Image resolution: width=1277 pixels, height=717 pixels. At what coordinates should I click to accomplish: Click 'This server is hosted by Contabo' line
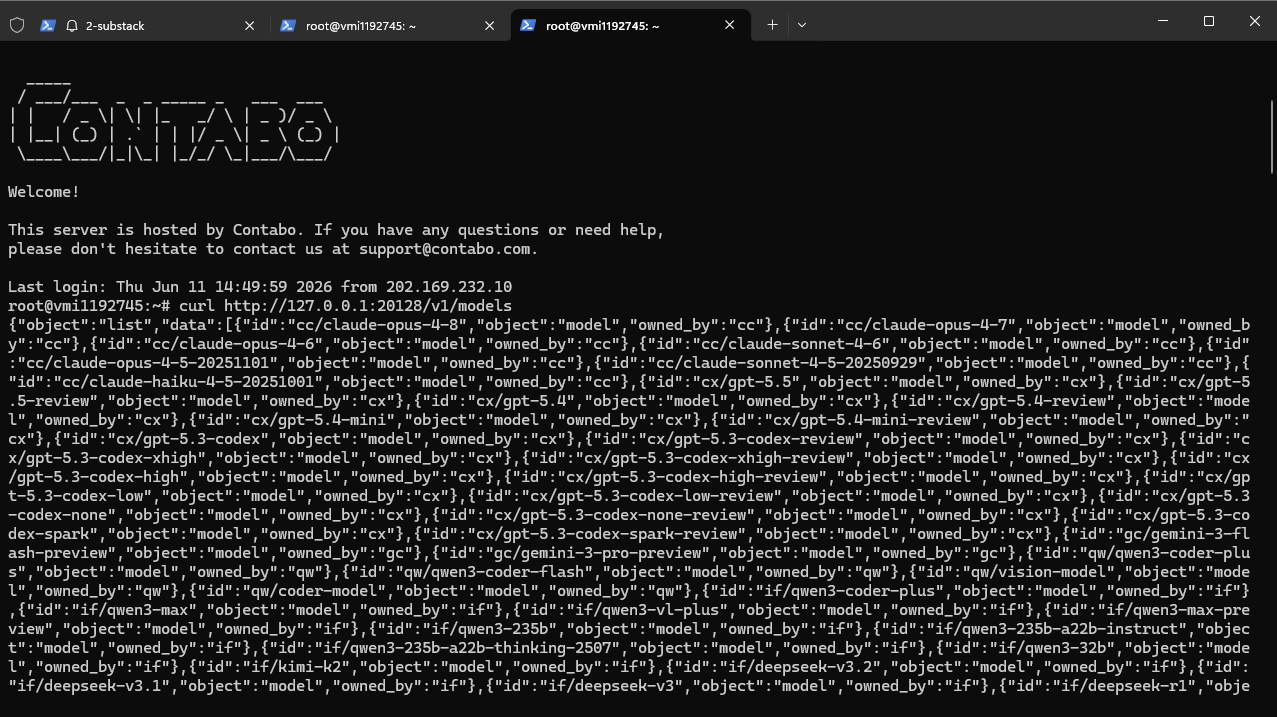point(336,230)
